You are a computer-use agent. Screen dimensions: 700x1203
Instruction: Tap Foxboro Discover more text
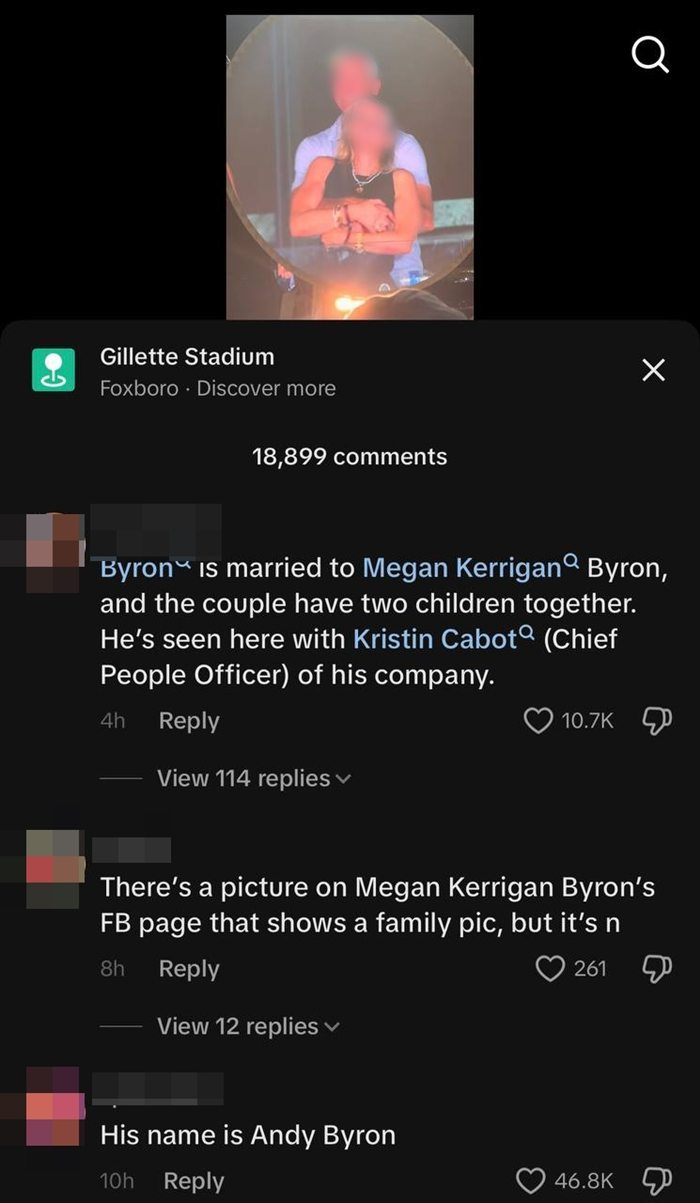click(x=218, y=388)
